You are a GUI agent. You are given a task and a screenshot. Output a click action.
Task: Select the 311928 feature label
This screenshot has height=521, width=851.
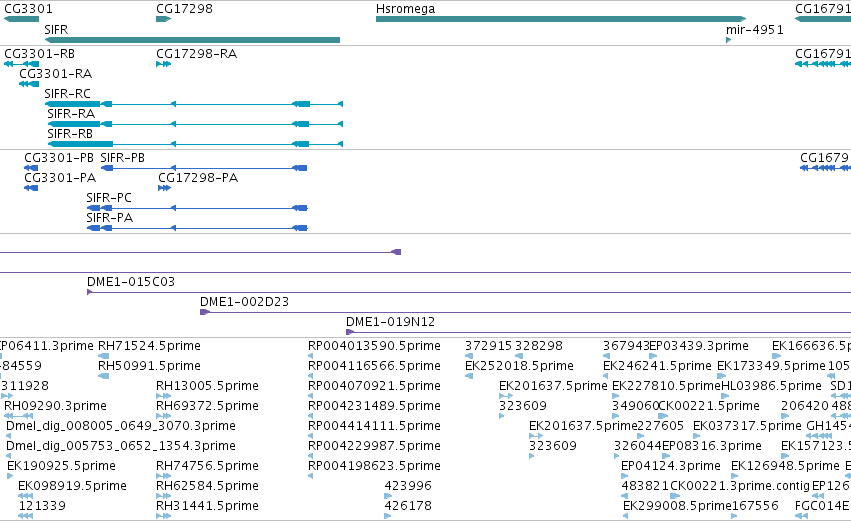24,386
